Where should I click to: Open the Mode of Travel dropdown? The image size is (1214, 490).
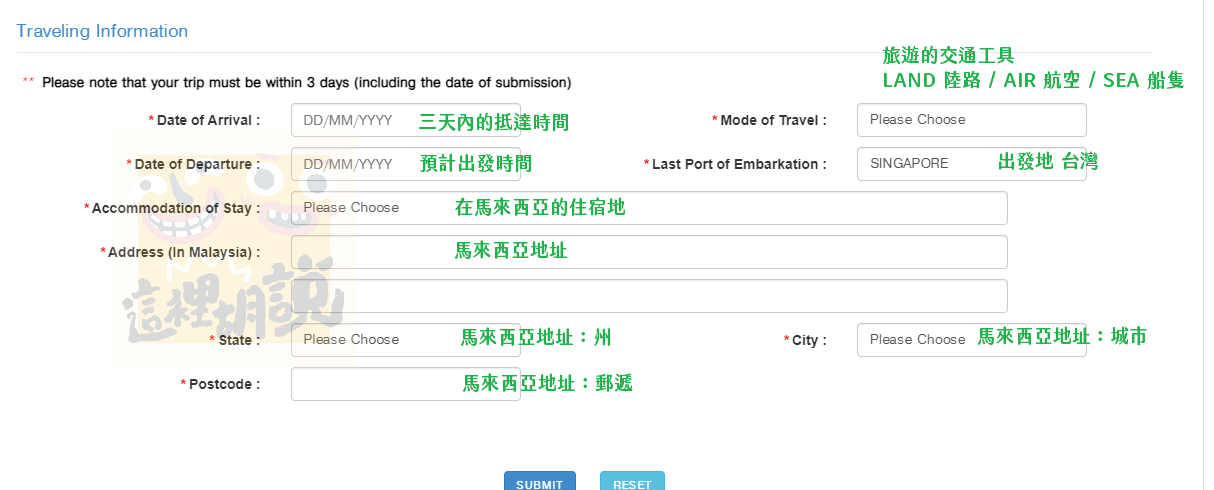[x=971, y=120]
